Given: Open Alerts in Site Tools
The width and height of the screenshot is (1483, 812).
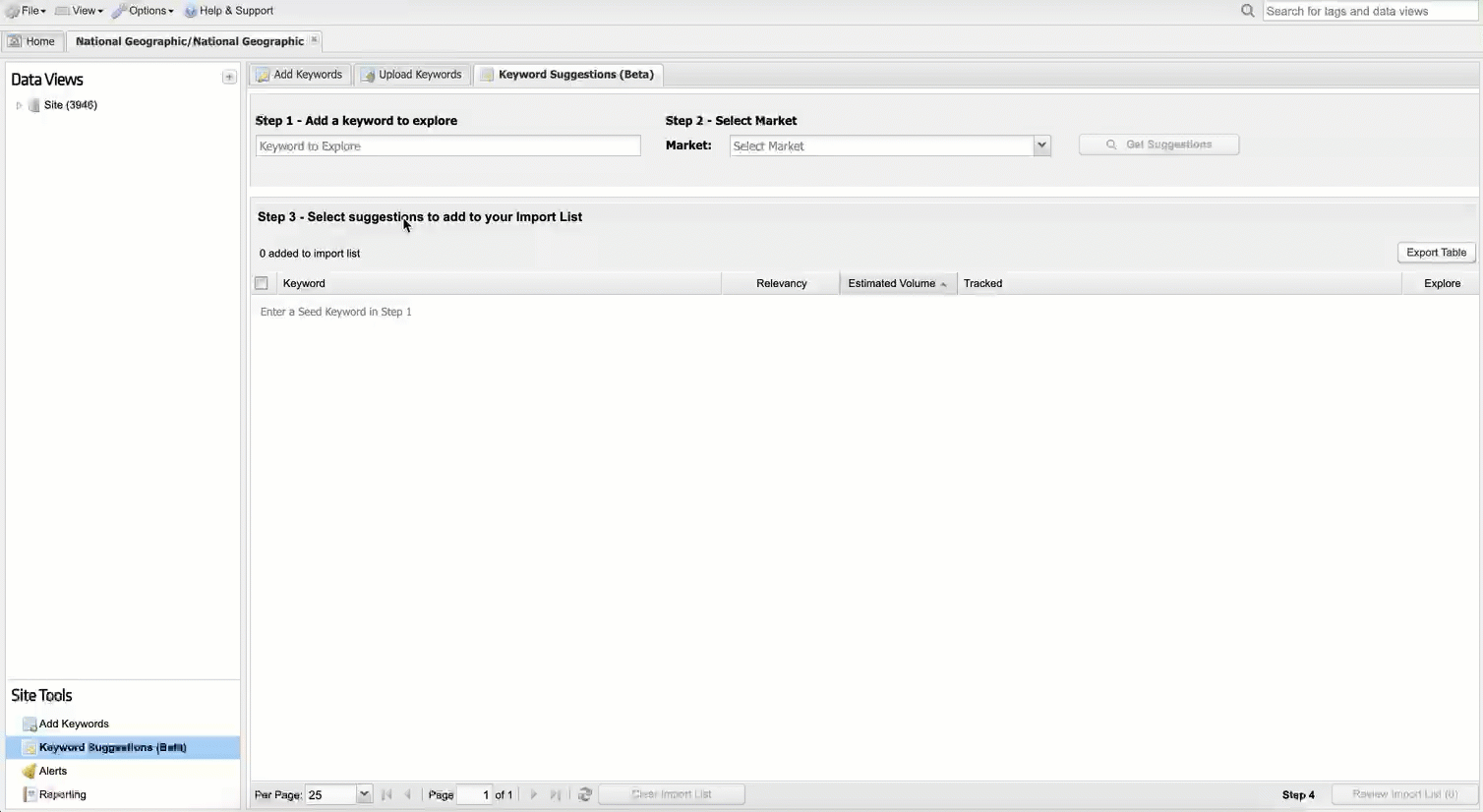Looking at the screenshot, I should pos(53,771).
